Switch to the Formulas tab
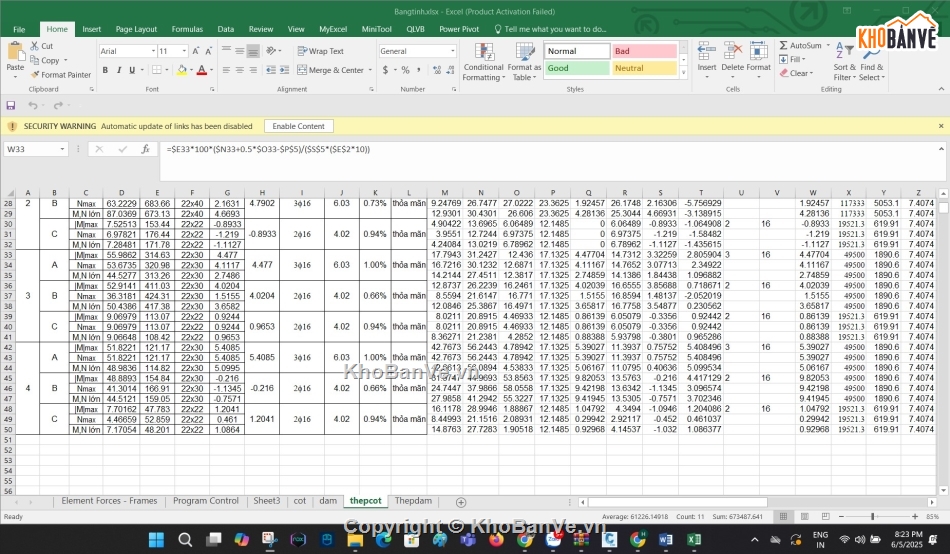Screen dimensions: 950x554 pos(187,29)
